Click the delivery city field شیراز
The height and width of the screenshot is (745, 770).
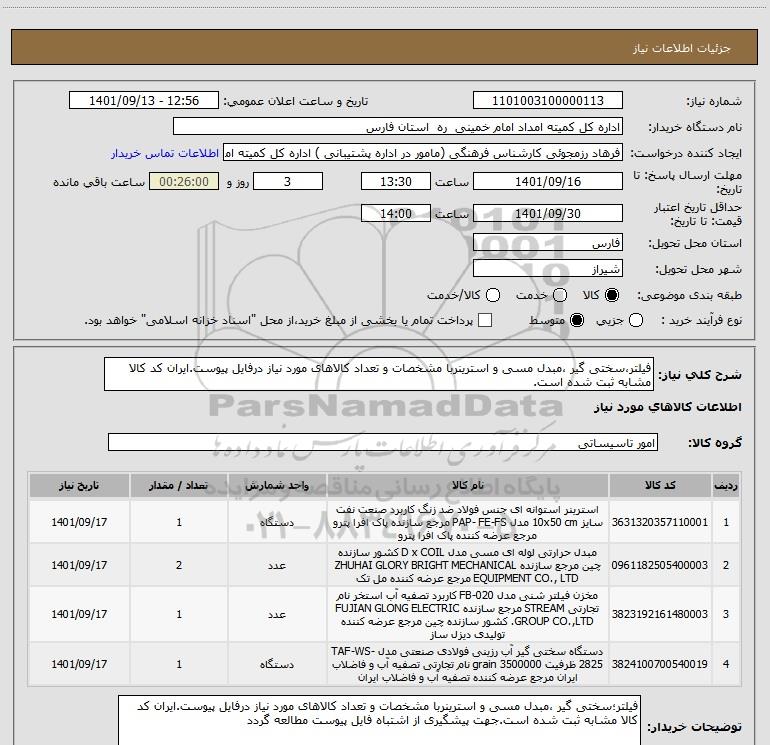548,269
